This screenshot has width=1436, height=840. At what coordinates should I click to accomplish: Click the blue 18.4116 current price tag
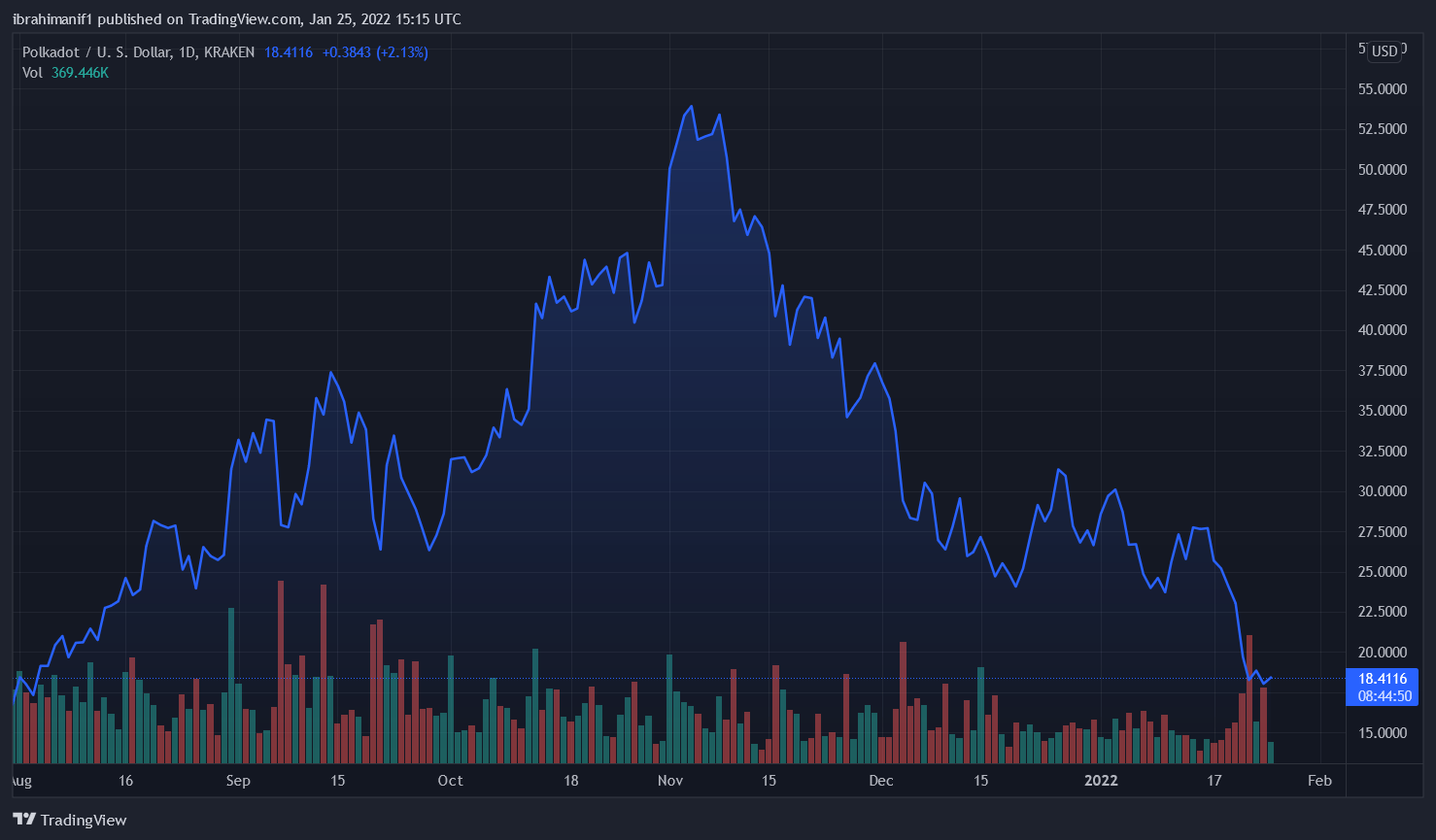click(x=1382, y=679)
